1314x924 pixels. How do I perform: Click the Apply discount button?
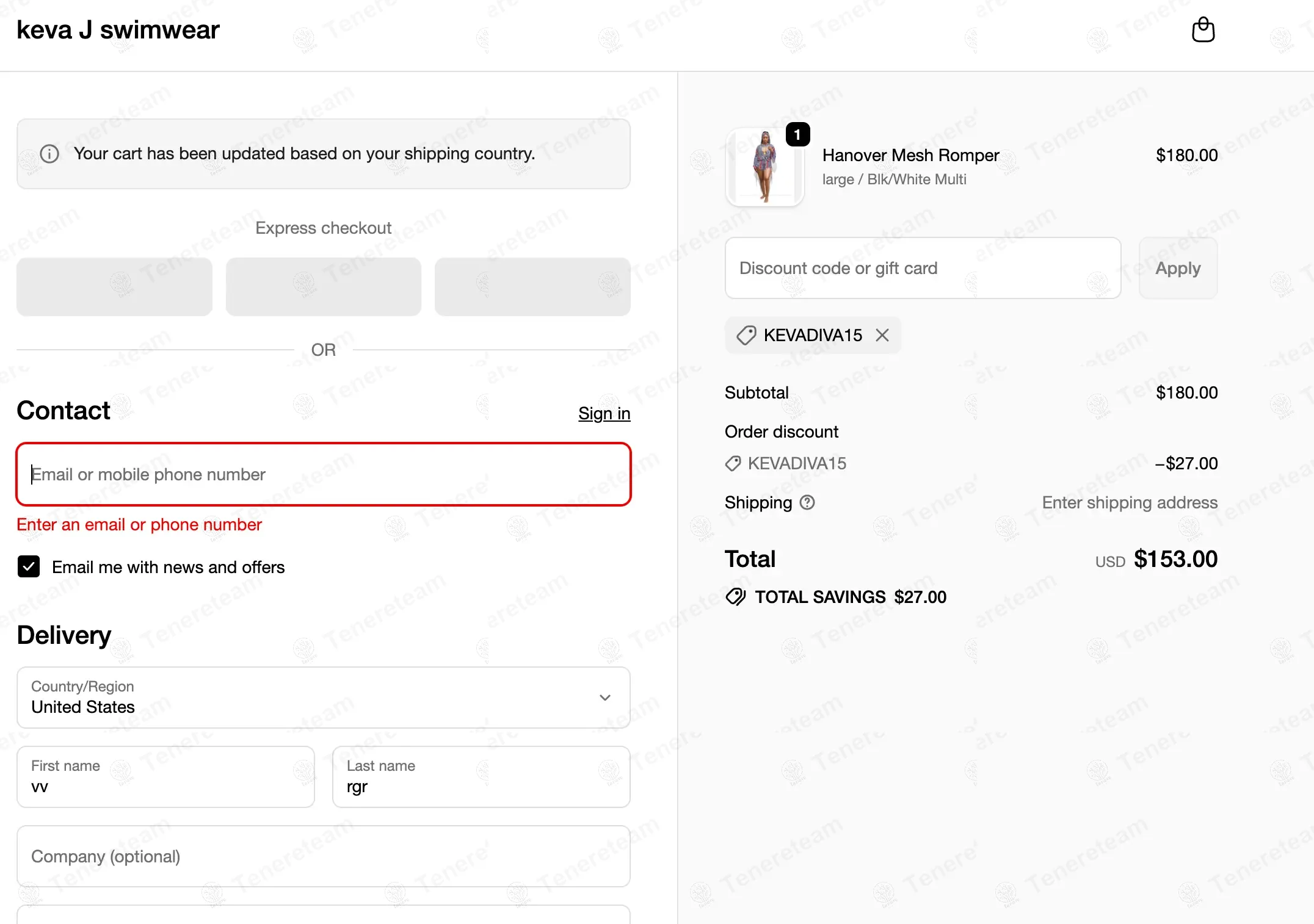1178,268
